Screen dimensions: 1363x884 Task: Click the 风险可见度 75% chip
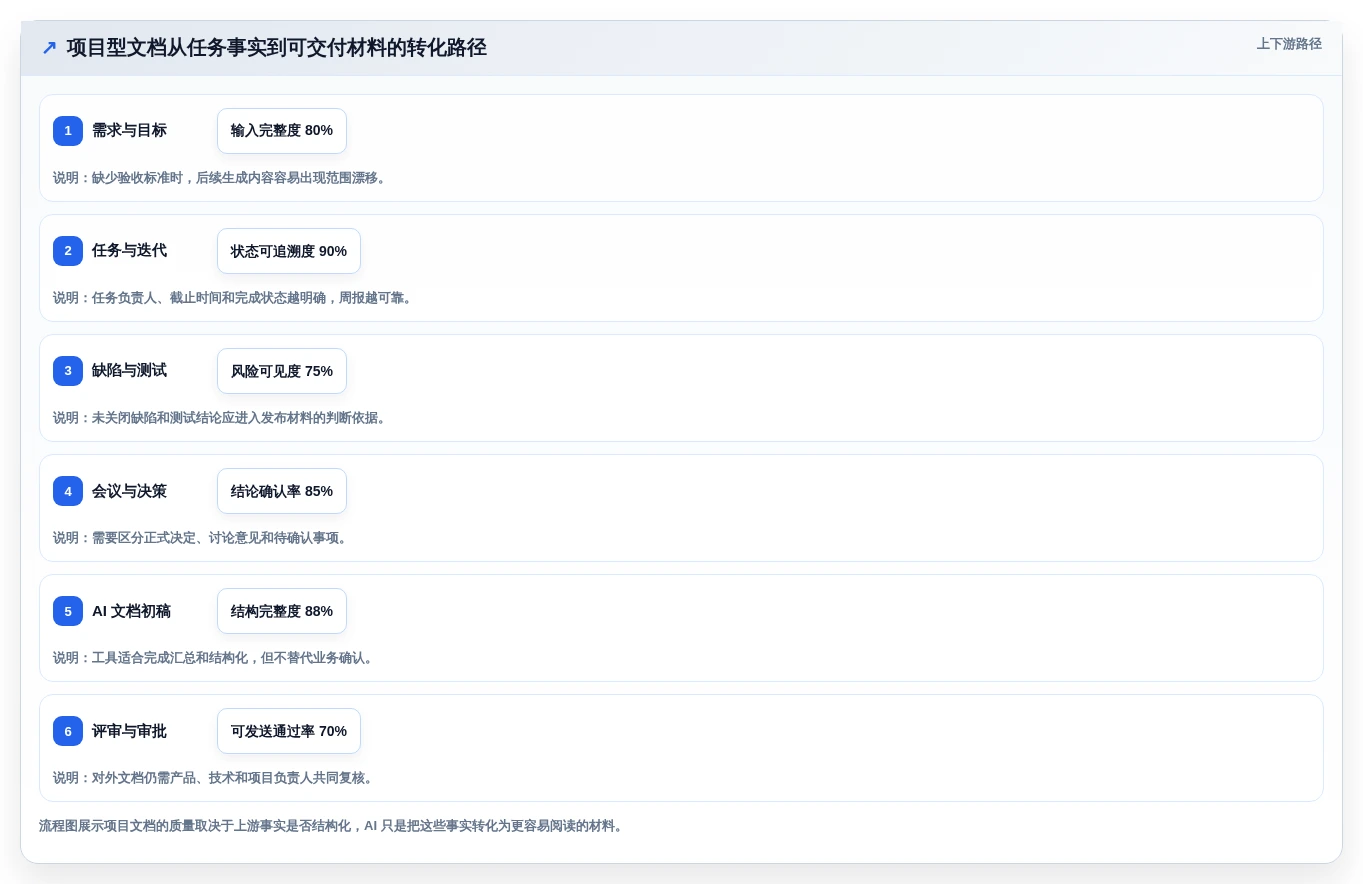[x=282, y=371]
